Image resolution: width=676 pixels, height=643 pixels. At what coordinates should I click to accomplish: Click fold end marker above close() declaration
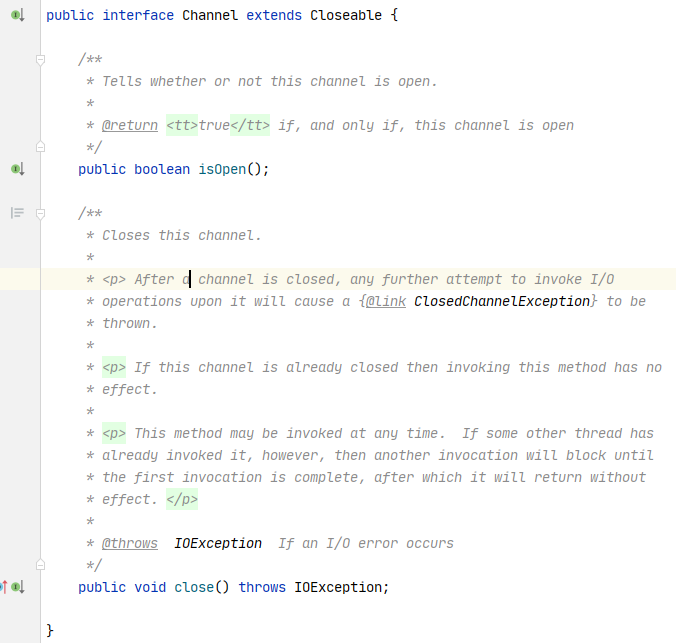40,565
